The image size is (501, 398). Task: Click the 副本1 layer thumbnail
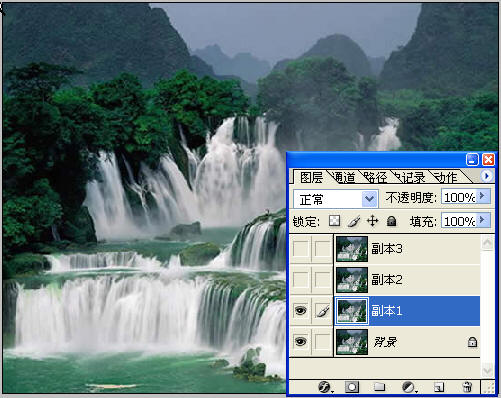(352, 311)
